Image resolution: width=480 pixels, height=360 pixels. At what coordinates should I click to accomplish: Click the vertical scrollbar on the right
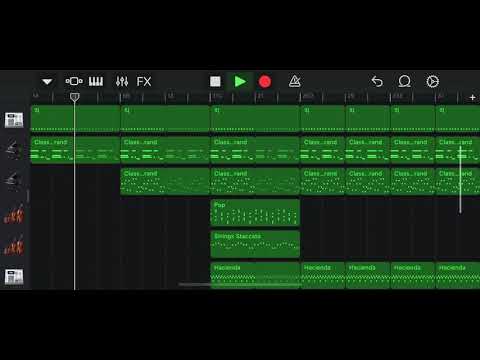tap(460, 179)
